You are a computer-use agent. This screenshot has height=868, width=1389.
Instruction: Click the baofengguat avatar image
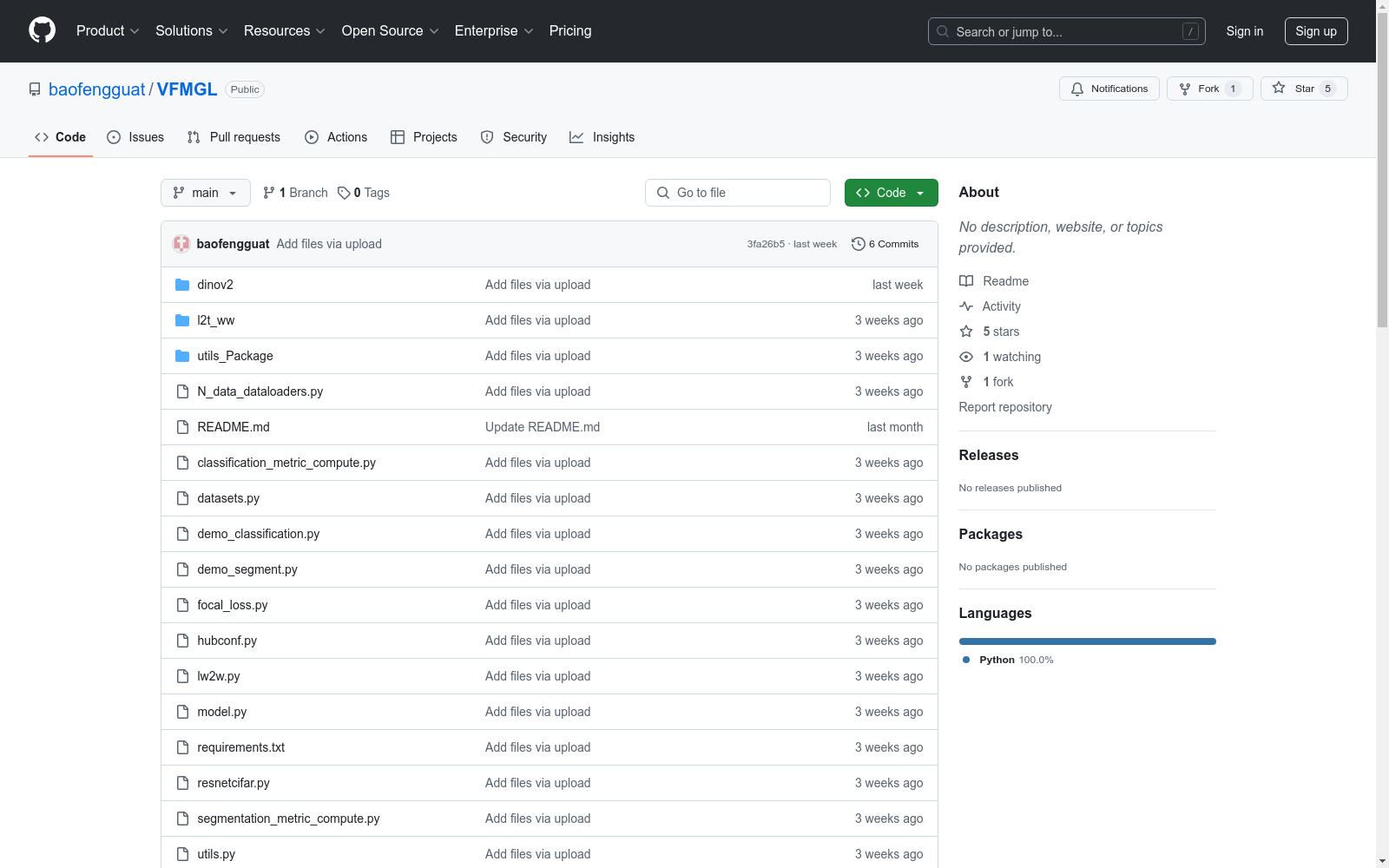(181, 244)
